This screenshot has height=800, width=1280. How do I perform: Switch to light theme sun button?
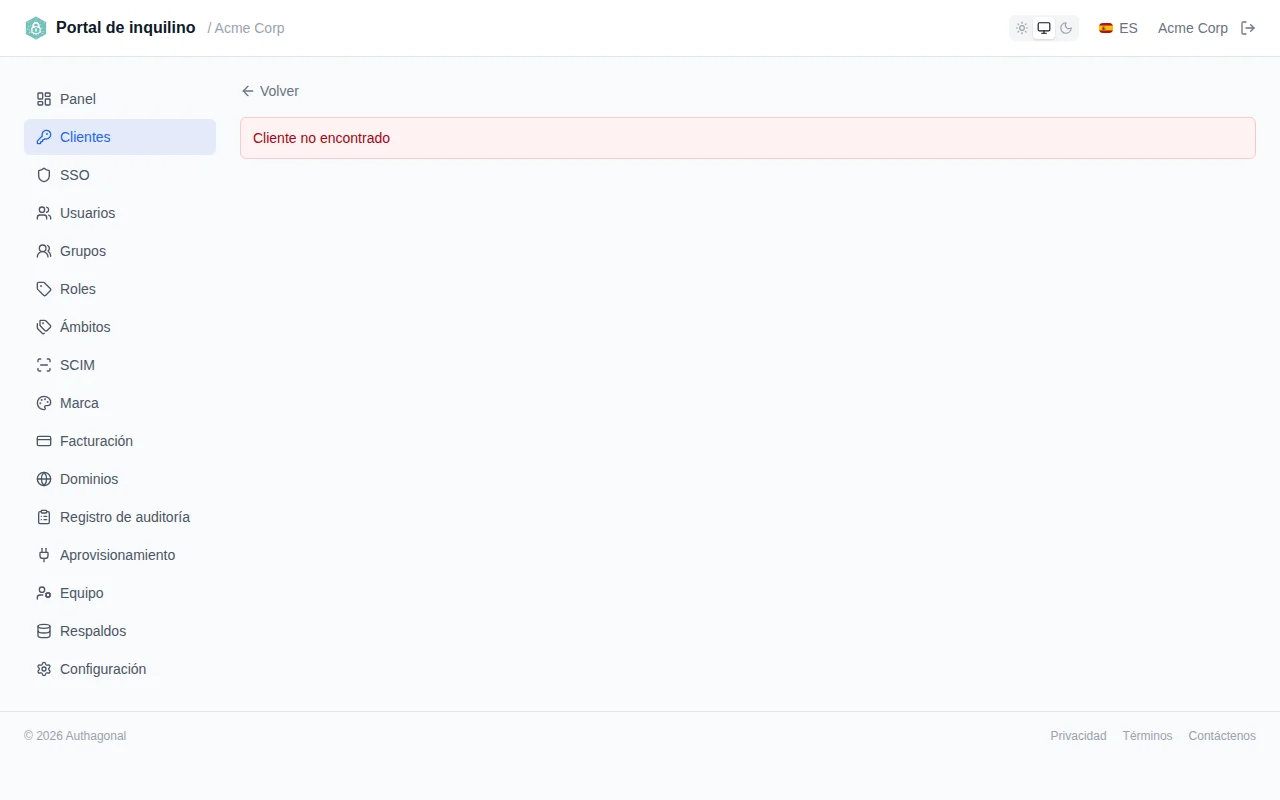1022,28
